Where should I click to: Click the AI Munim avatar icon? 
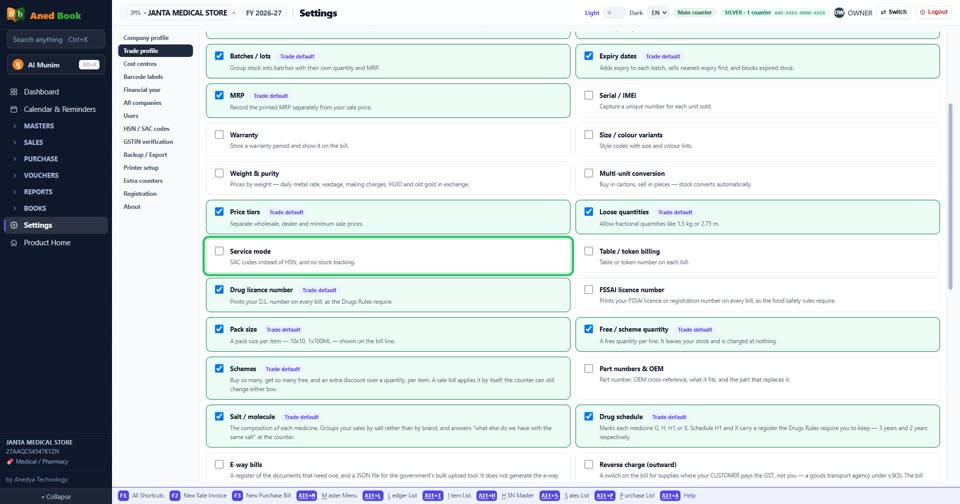[x=18, y=64]
